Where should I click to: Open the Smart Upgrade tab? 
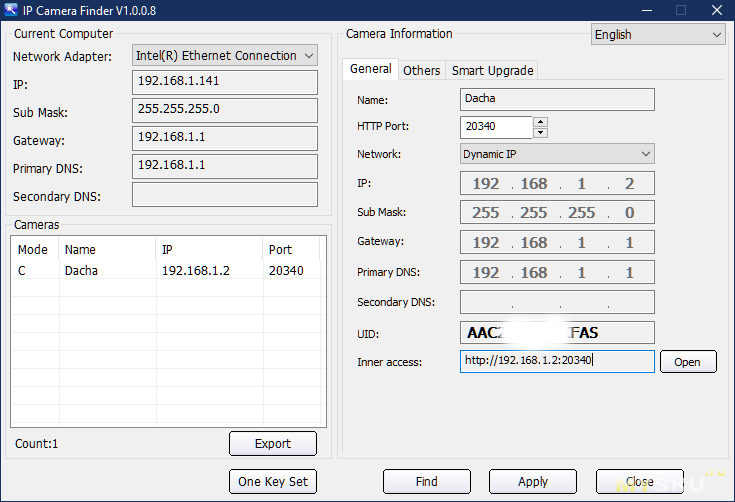(491, 70)
